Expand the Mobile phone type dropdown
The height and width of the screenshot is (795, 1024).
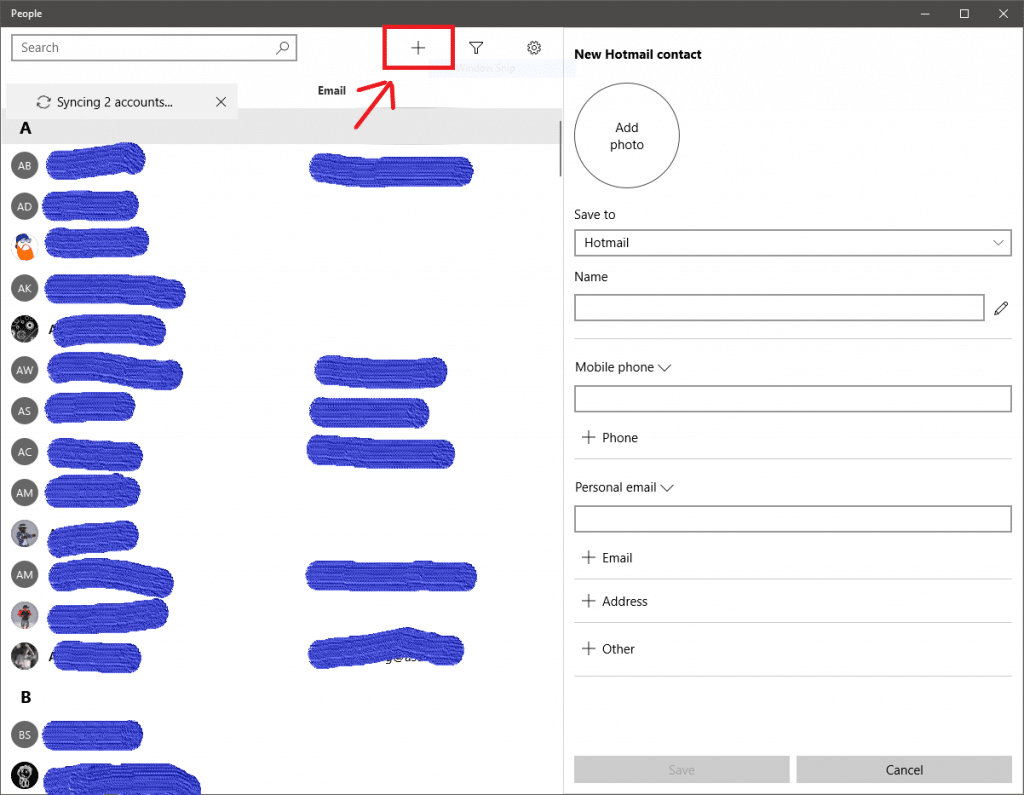[623, 367]
